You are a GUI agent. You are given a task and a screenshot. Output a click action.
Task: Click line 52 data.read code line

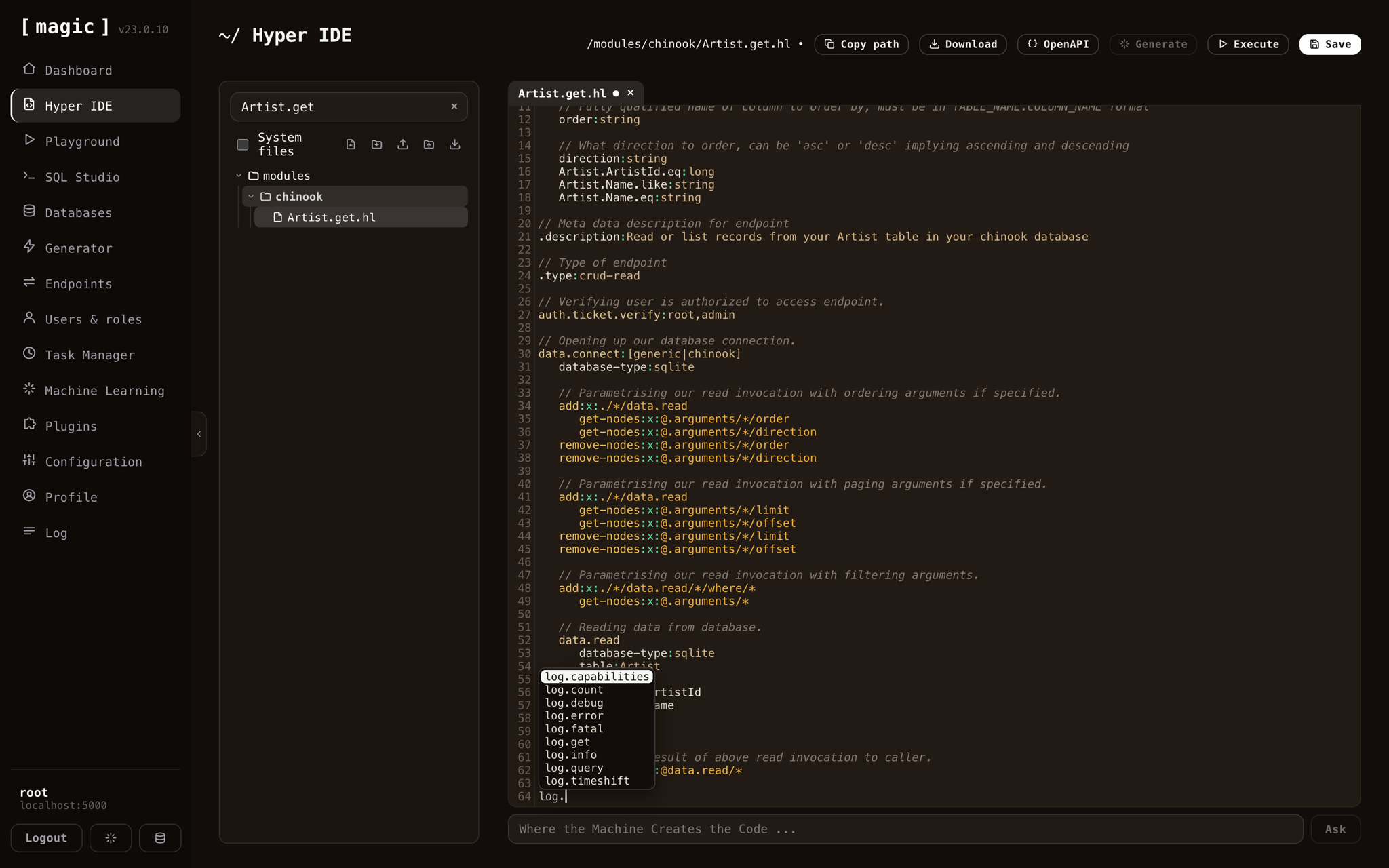(589, 640)
